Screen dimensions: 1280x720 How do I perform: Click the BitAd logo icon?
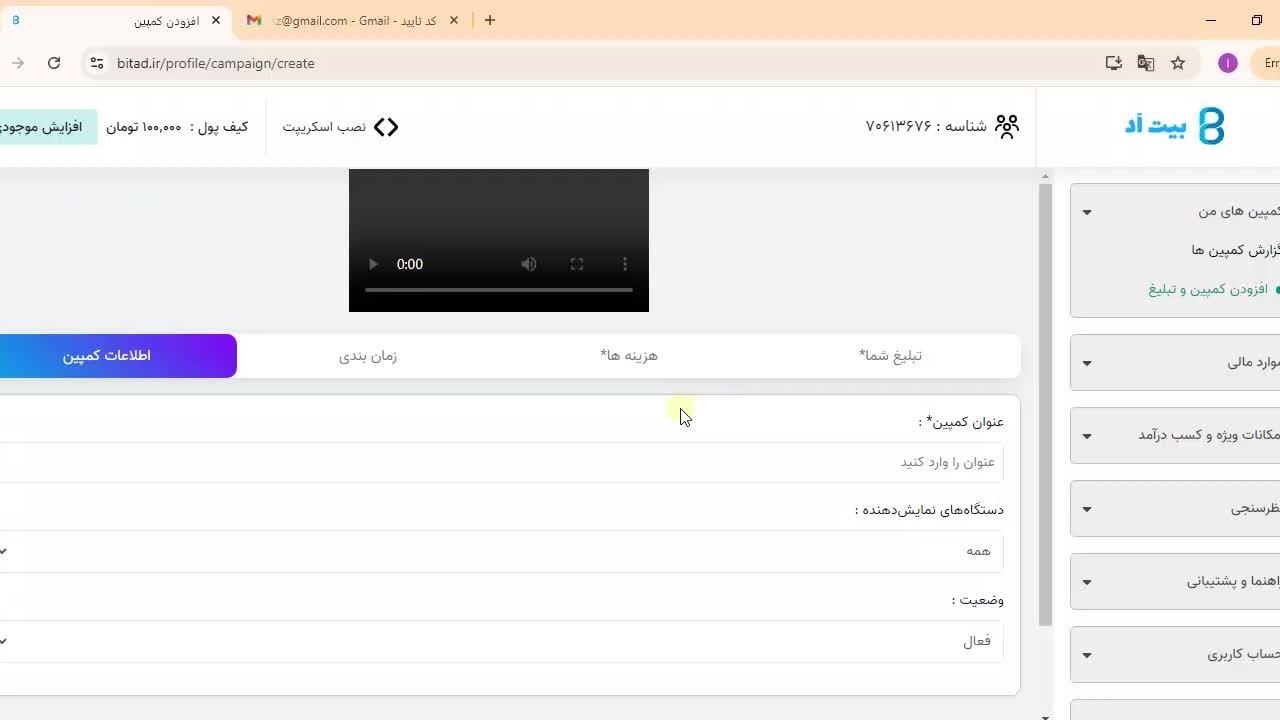pyautogui.click(x=1210, y=126)
